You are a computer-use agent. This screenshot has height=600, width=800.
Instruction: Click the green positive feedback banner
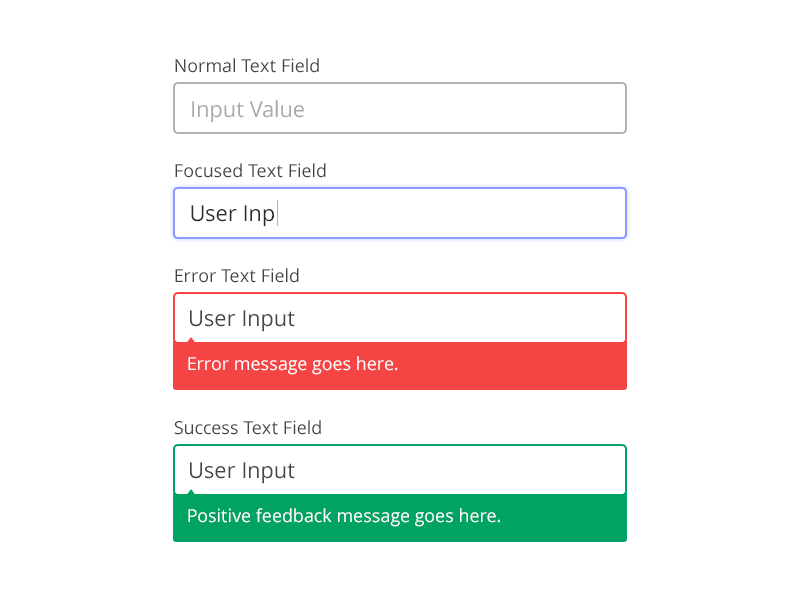tap(400, 518)
